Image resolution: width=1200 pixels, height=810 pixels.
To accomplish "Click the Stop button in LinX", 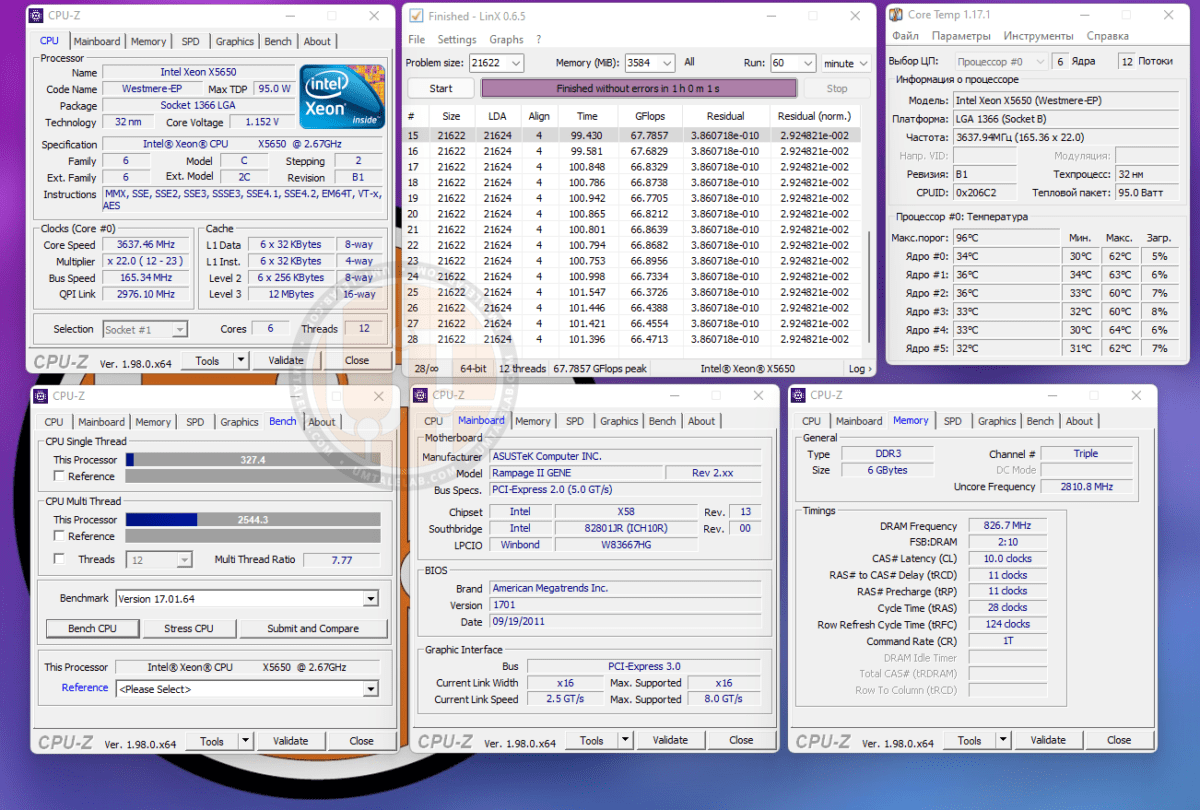I will point(837,88).
